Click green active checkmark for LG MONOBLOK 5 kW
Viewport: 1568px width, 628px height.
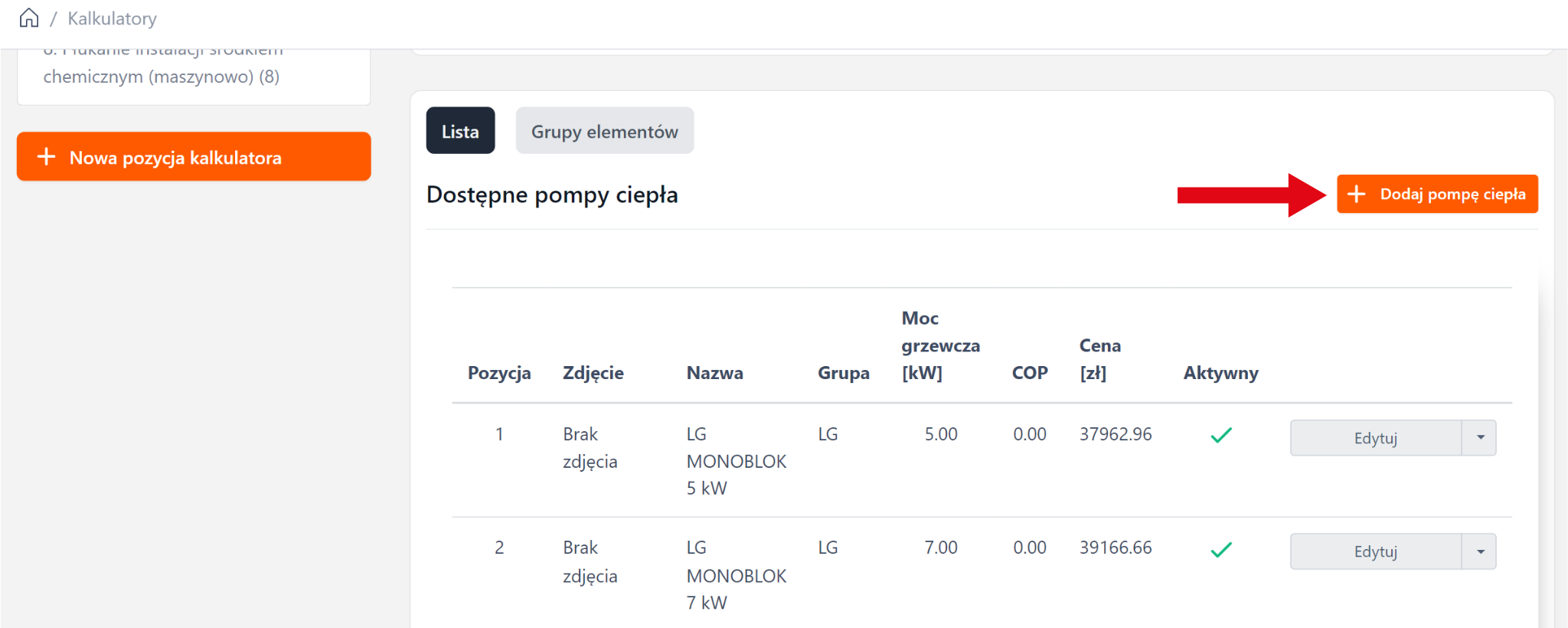(1221, 435)
